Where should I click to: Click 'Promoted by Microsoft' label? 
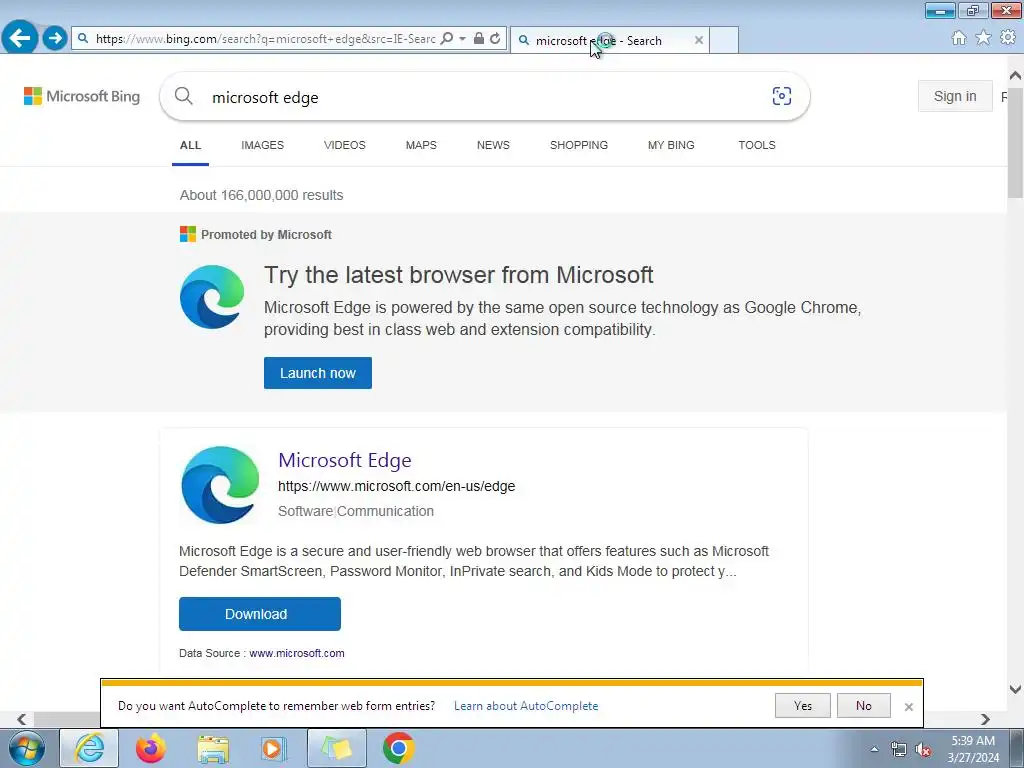point(266,234)
